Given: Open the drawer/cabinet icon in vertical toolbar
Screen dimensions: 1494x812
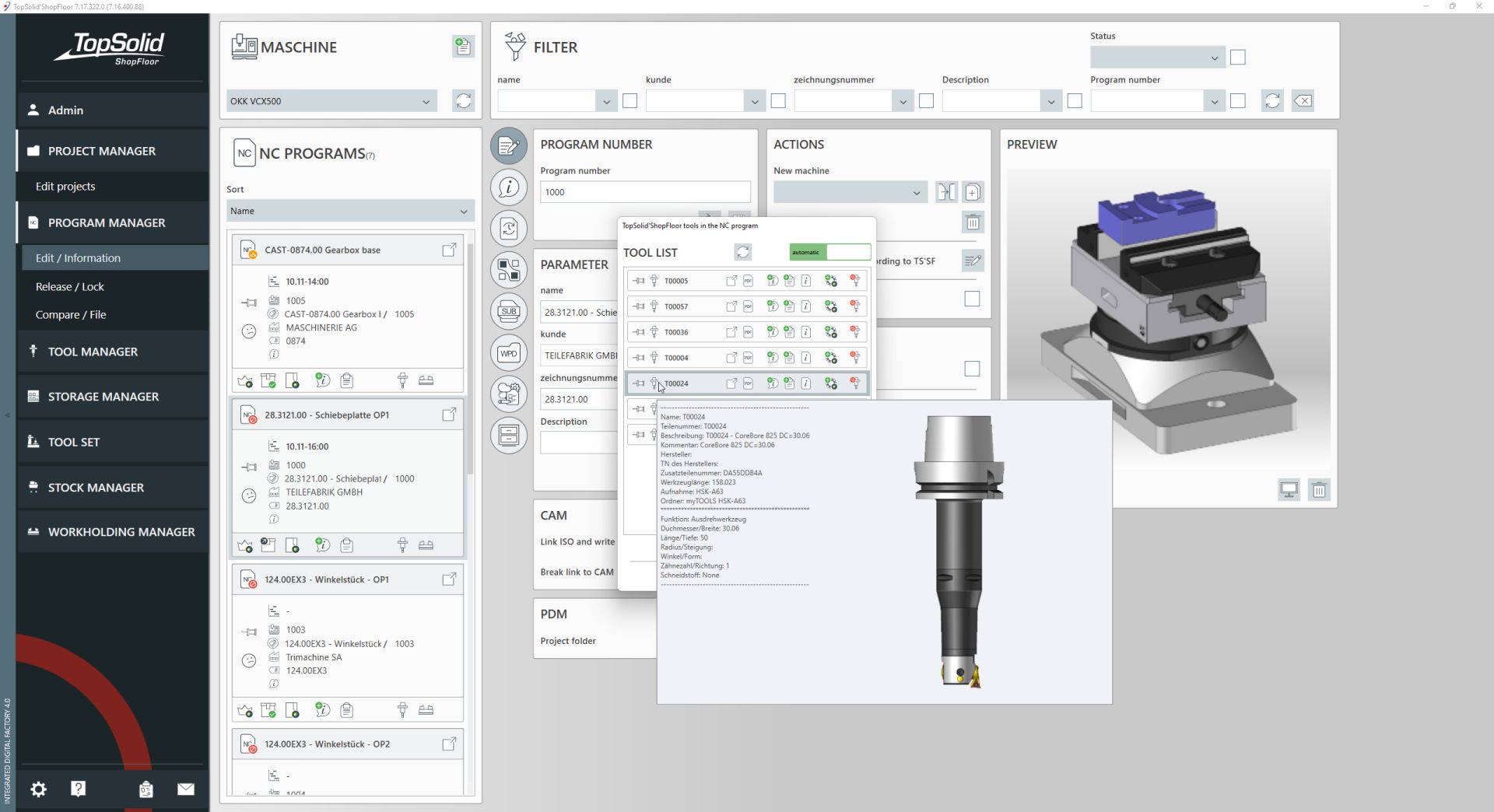Looking at the screenshot, I should click(508, 436).
